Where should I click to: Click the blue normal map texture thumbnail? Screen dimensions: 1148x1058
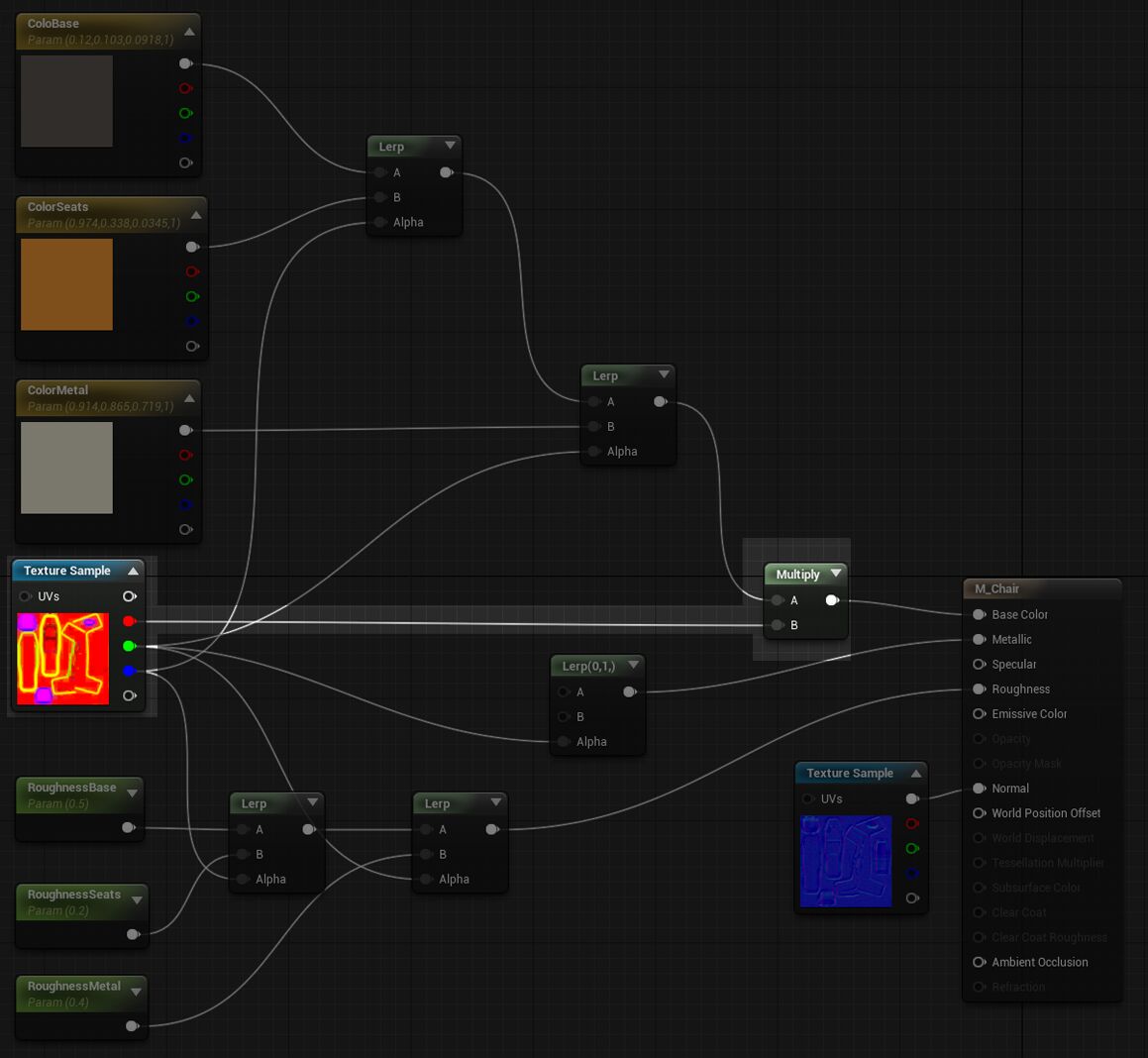(846, 861)
